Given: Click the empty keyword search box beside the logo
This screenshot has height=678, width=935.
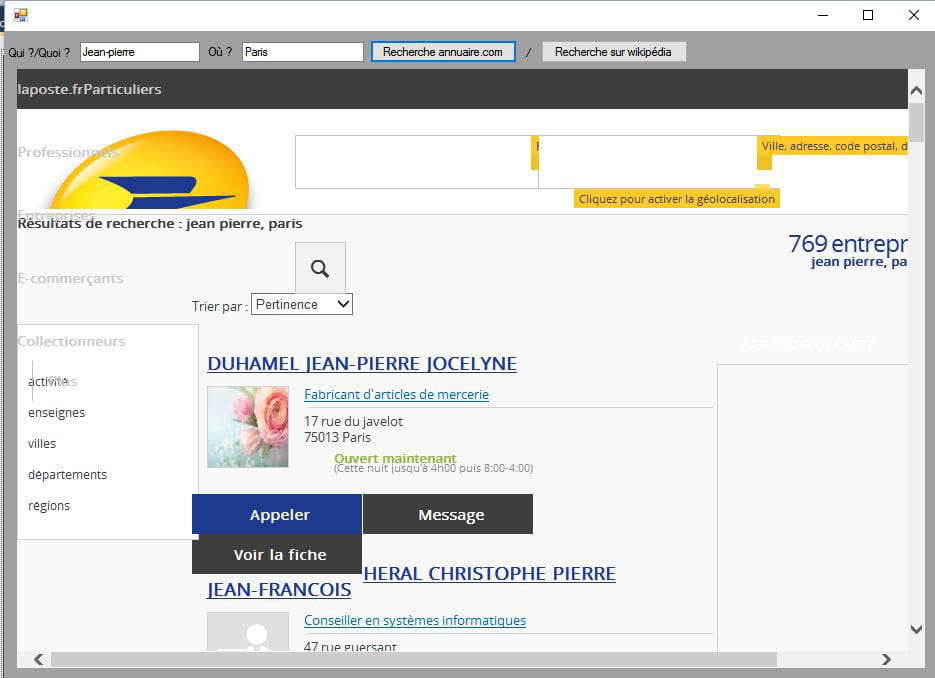Looking at the screenshot, I should pyautogui.click(x=417, y=162).
